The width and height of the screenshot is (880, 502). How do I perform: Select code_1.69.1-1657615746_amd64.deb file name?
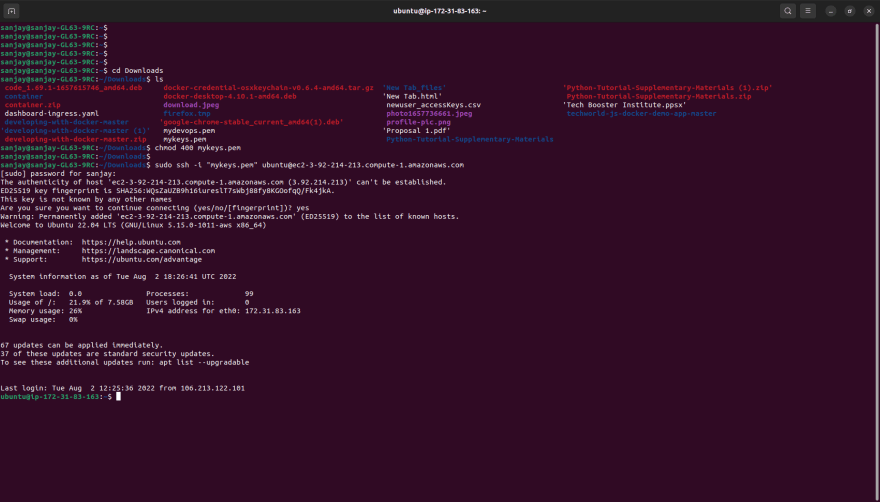[x=74, y=88]
